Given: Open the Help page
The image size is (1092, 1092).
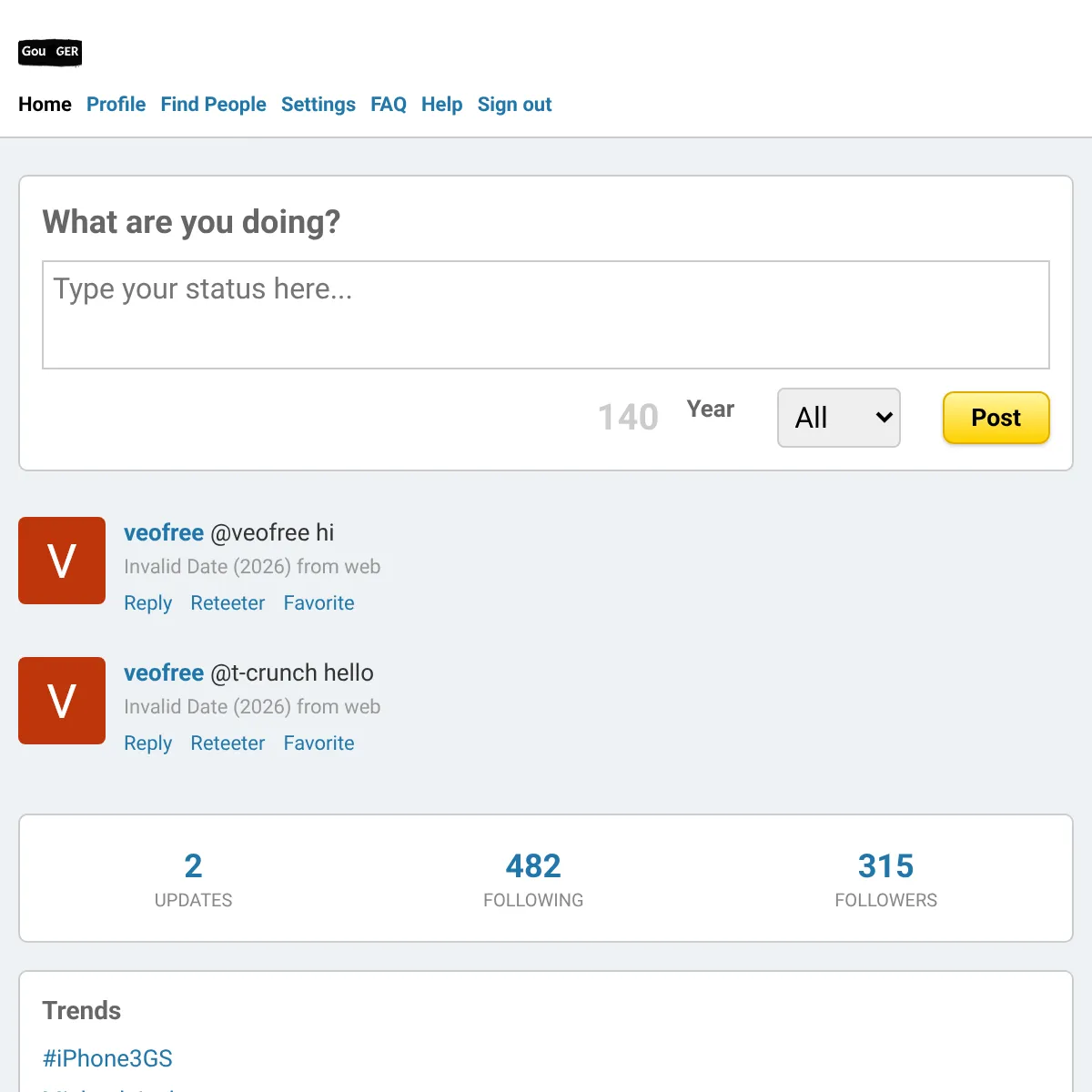Looking at the screenshot, I should [x=441, y=105].
